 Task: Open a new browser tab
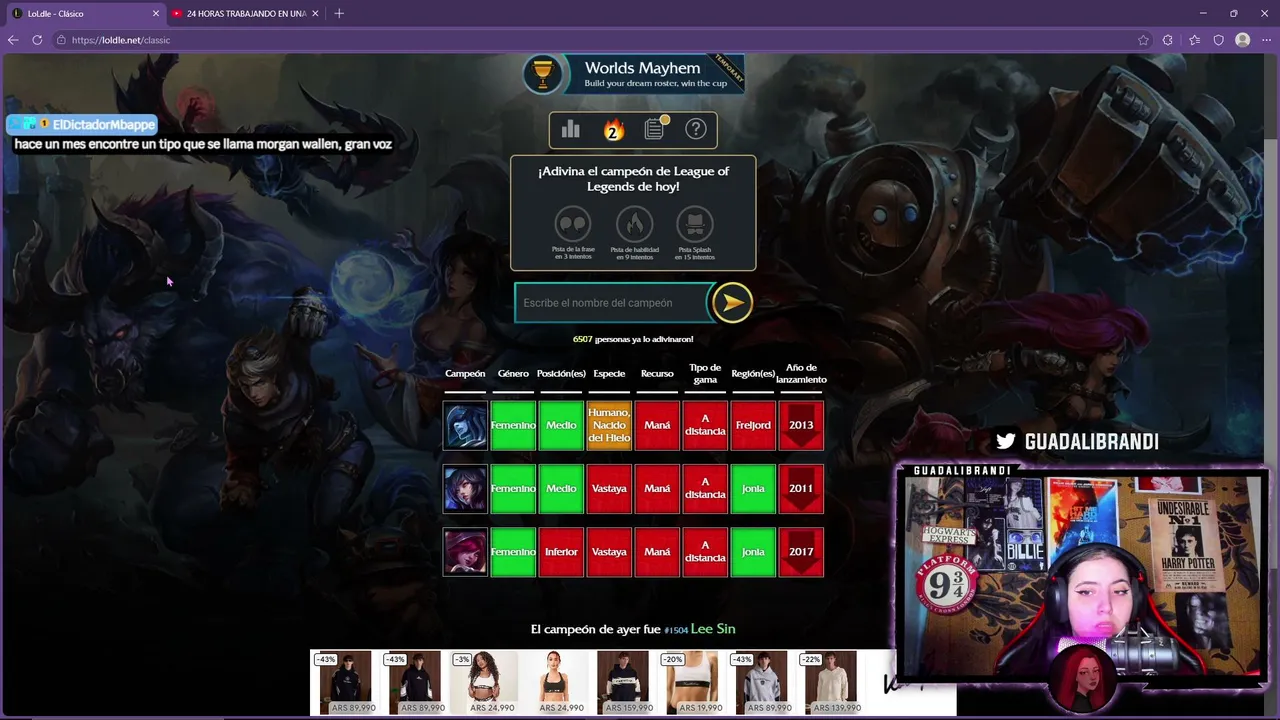(339, 14)
